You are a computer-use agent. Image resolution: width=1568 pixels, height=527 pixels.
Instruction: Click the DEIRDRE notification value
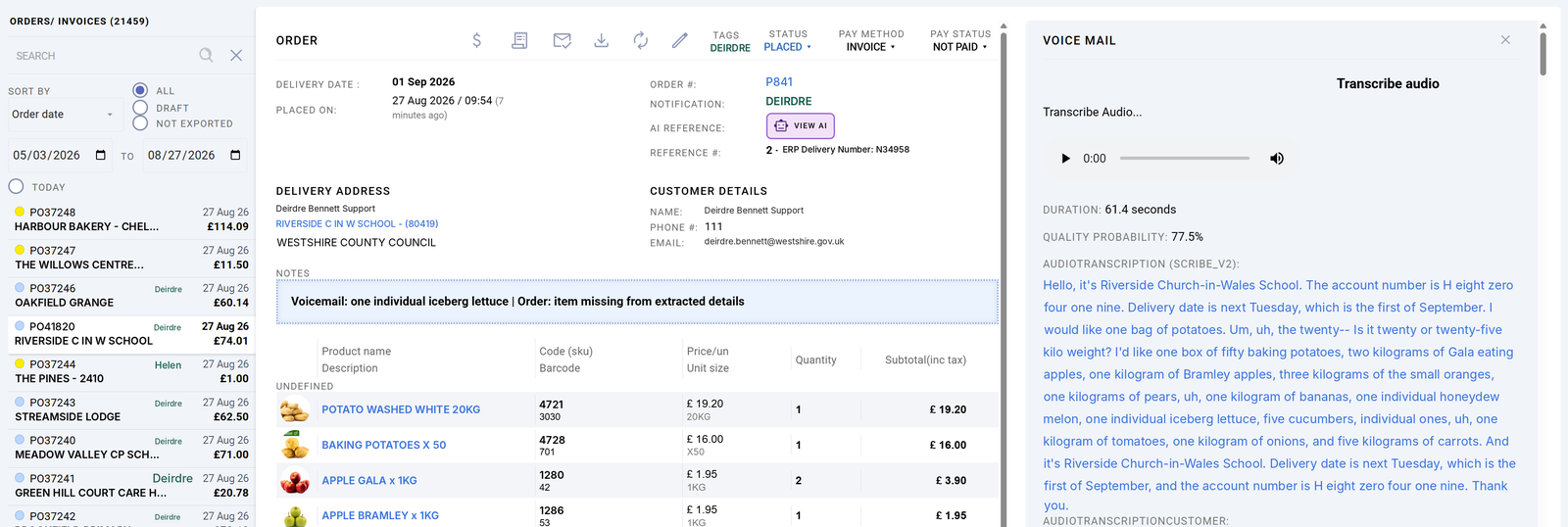coord(788,102)
